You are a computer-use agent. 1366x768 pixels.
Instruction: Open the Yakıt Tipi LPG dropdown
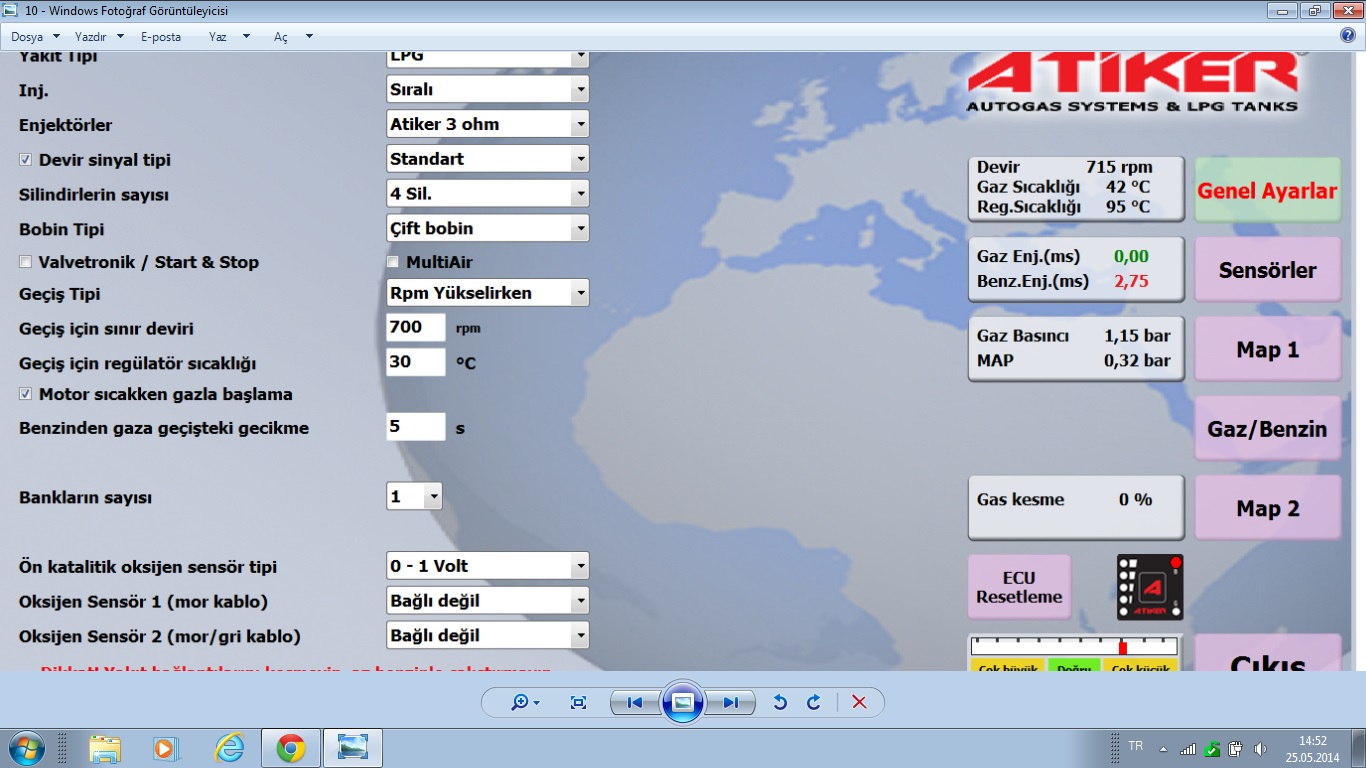click(488, 58)
